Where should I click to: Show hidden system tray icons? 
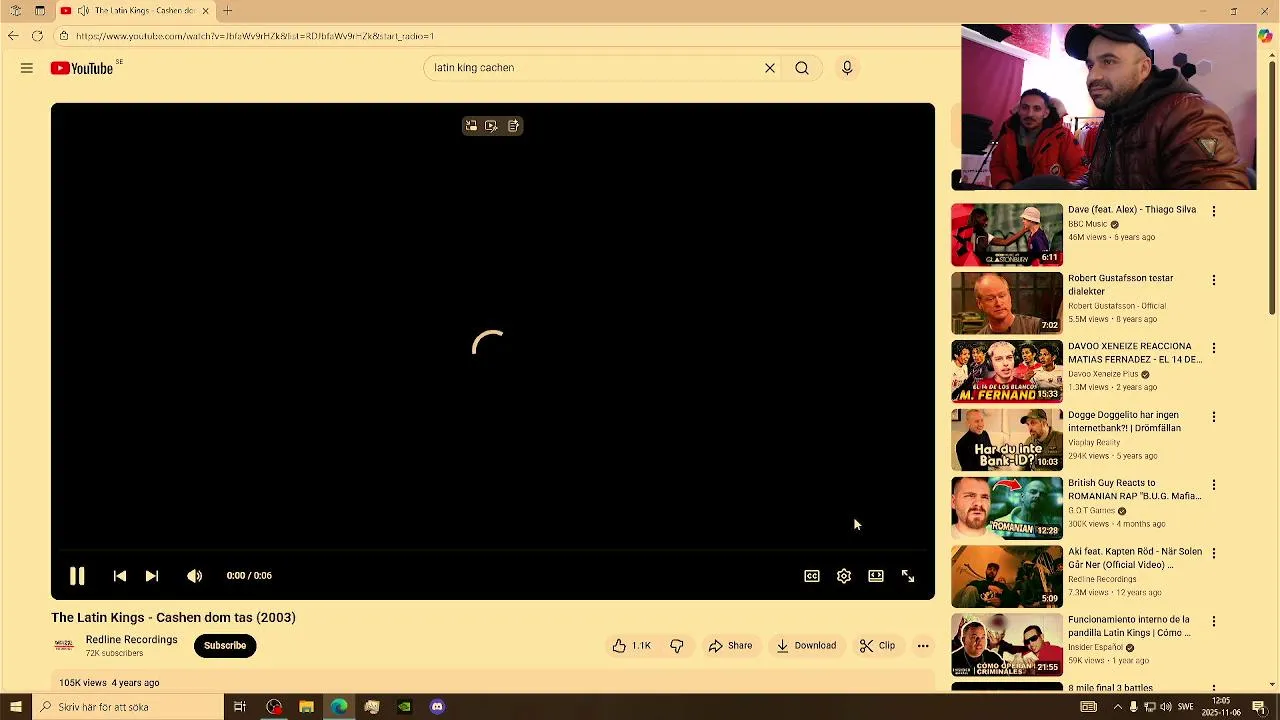point(1118,707)
